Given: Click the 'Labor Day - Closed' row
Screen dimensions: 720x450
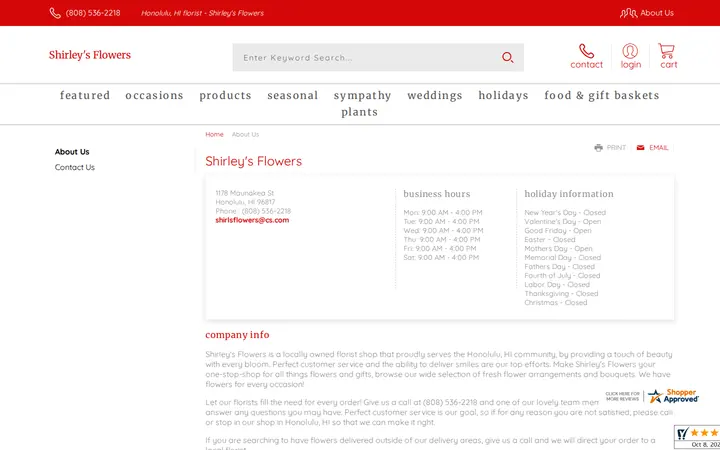Looking at the screenshot, I should [557, 284].
